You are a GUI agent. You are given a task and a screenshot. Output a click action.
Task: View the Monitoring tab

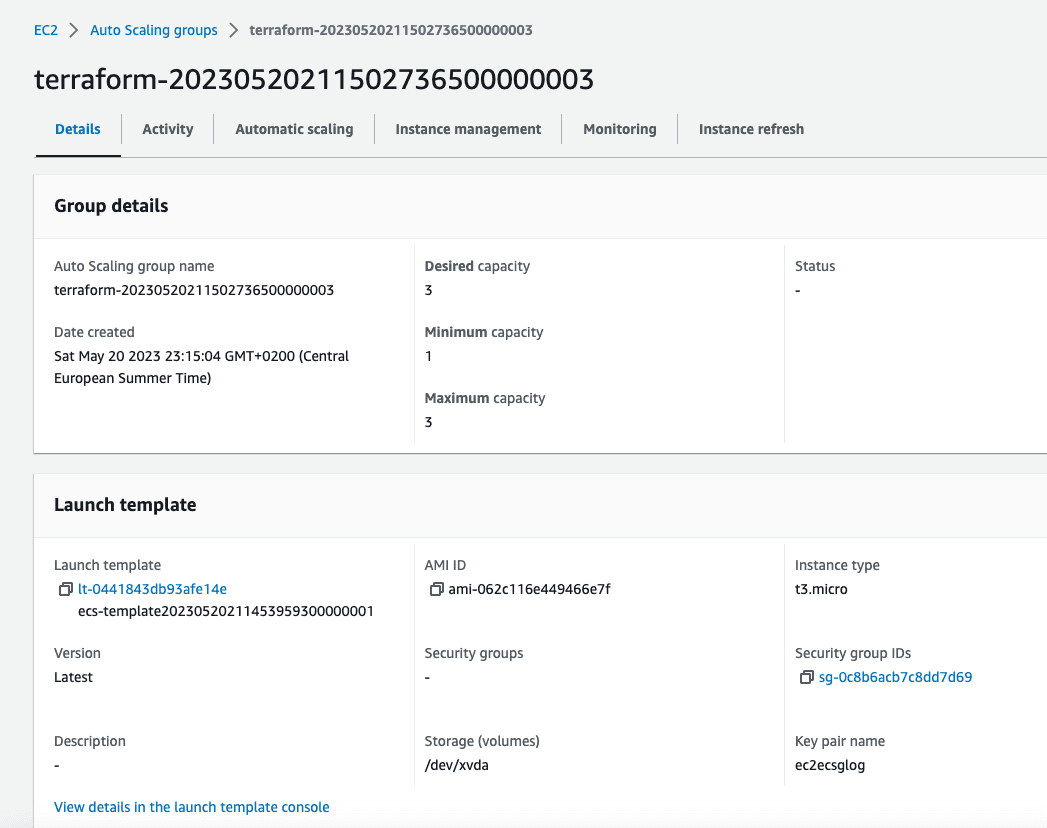619,129
